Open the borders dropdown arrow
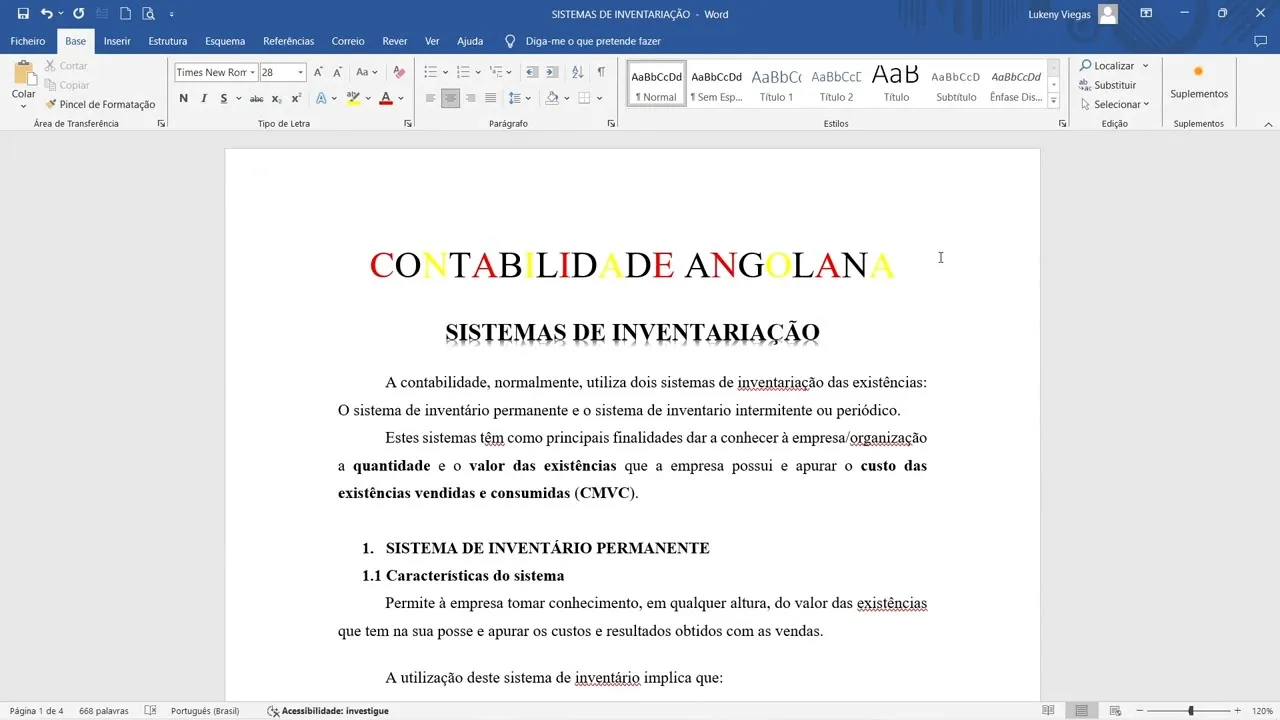The height and width of the screenshot is (720, 1280). (x=599, y=98)
